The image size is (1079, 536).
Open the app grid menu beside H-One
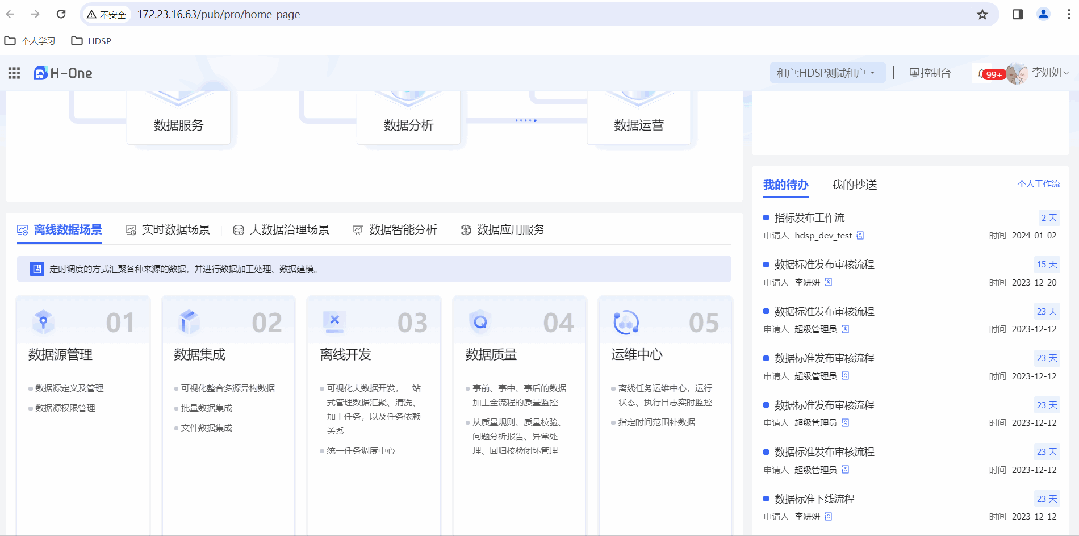pyautogui.click(x=14, y=73)
